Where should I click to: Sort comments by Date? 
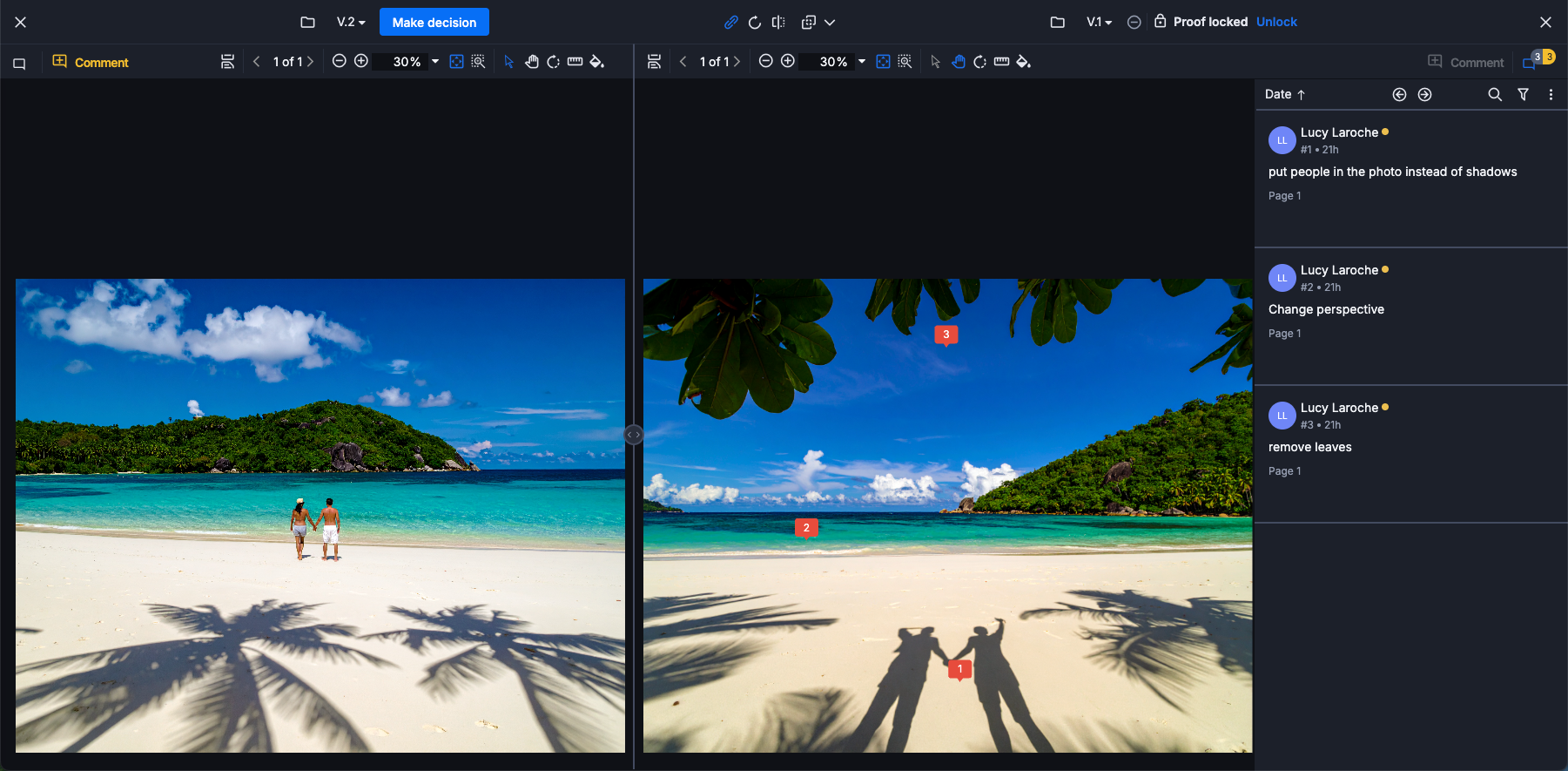1285,94
